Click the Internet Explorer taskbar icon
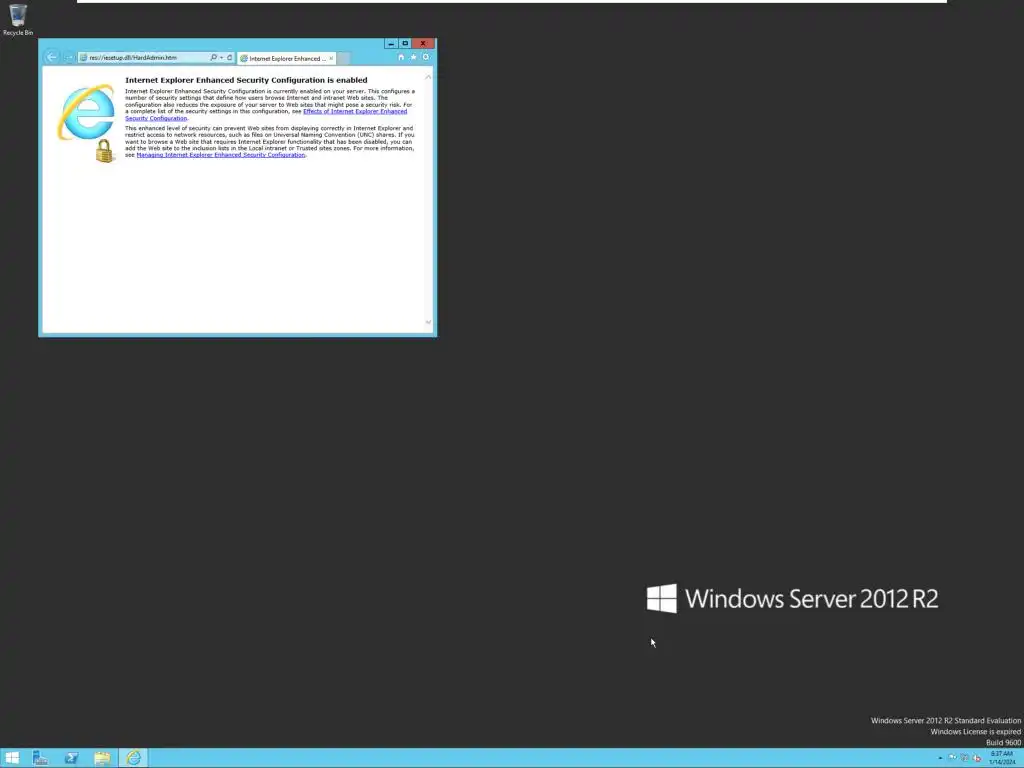This screenshot has height=768, width=1024. click(134, 758)
